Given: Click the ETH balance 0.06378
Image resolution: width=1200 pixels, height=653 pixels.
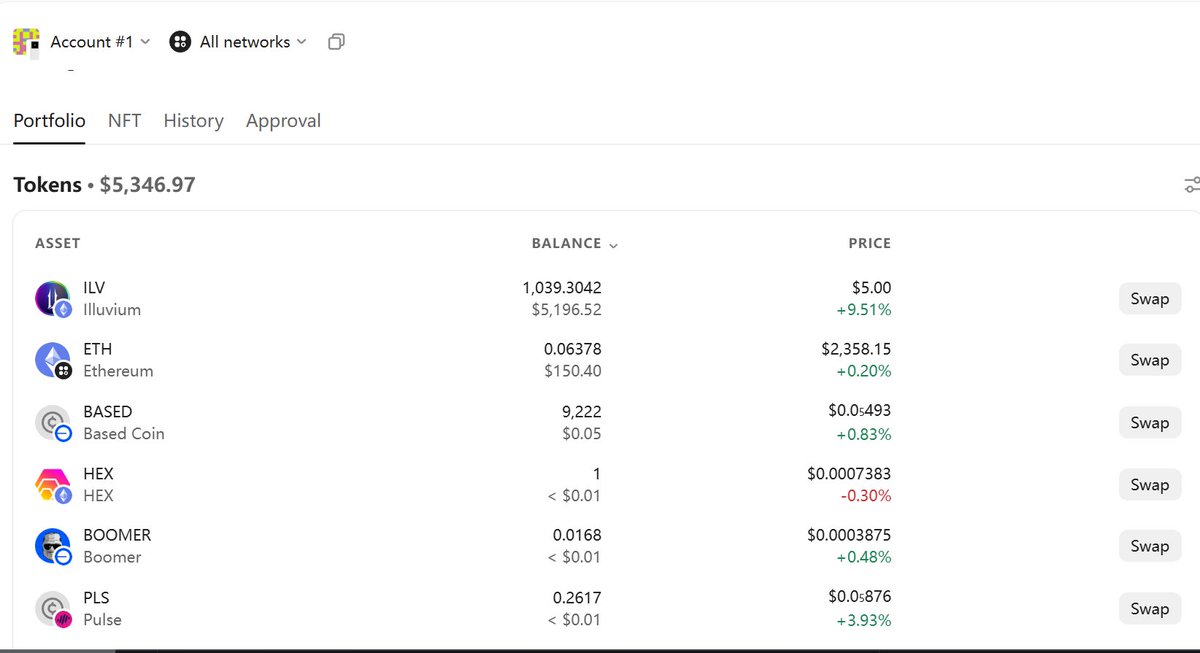Looking at the screenshot, I should click(573, 349).
